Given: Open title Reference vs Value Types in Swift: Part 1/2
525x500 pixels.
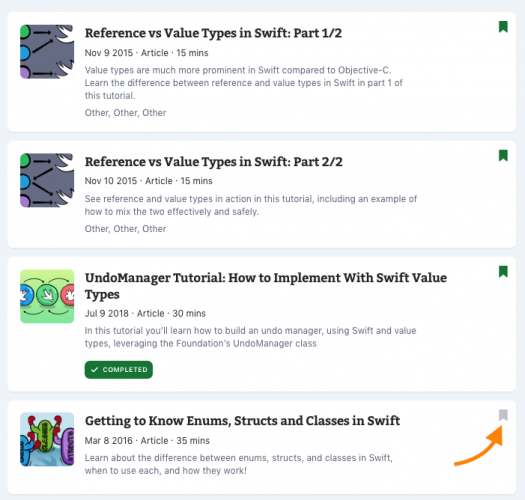Looking at the screenshot, I should pyautogui.click(x=213, y=33).
